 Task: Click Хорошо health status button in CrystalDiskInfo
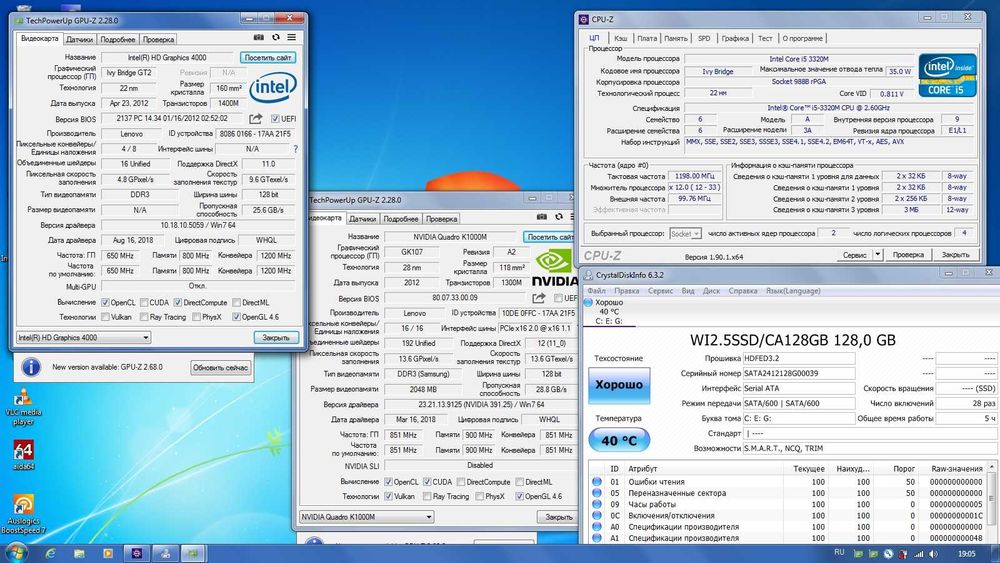(619, 384)
